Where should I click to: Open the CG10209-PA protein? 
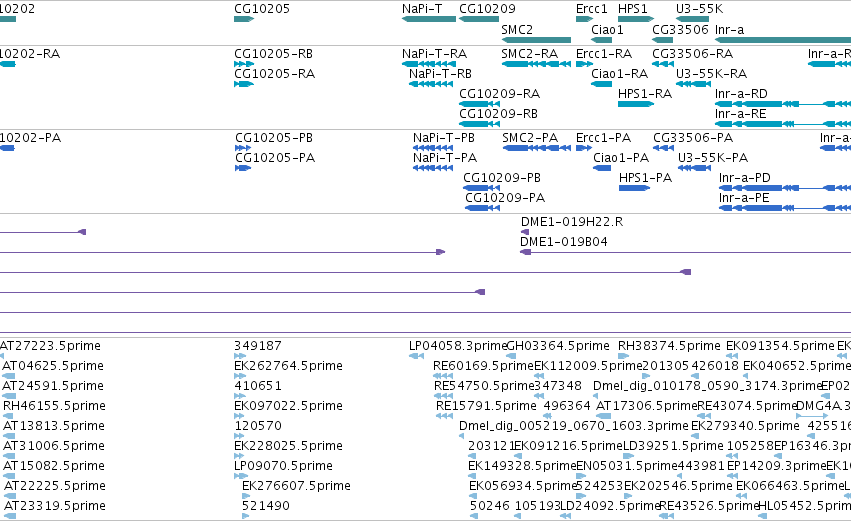(482, 208)
